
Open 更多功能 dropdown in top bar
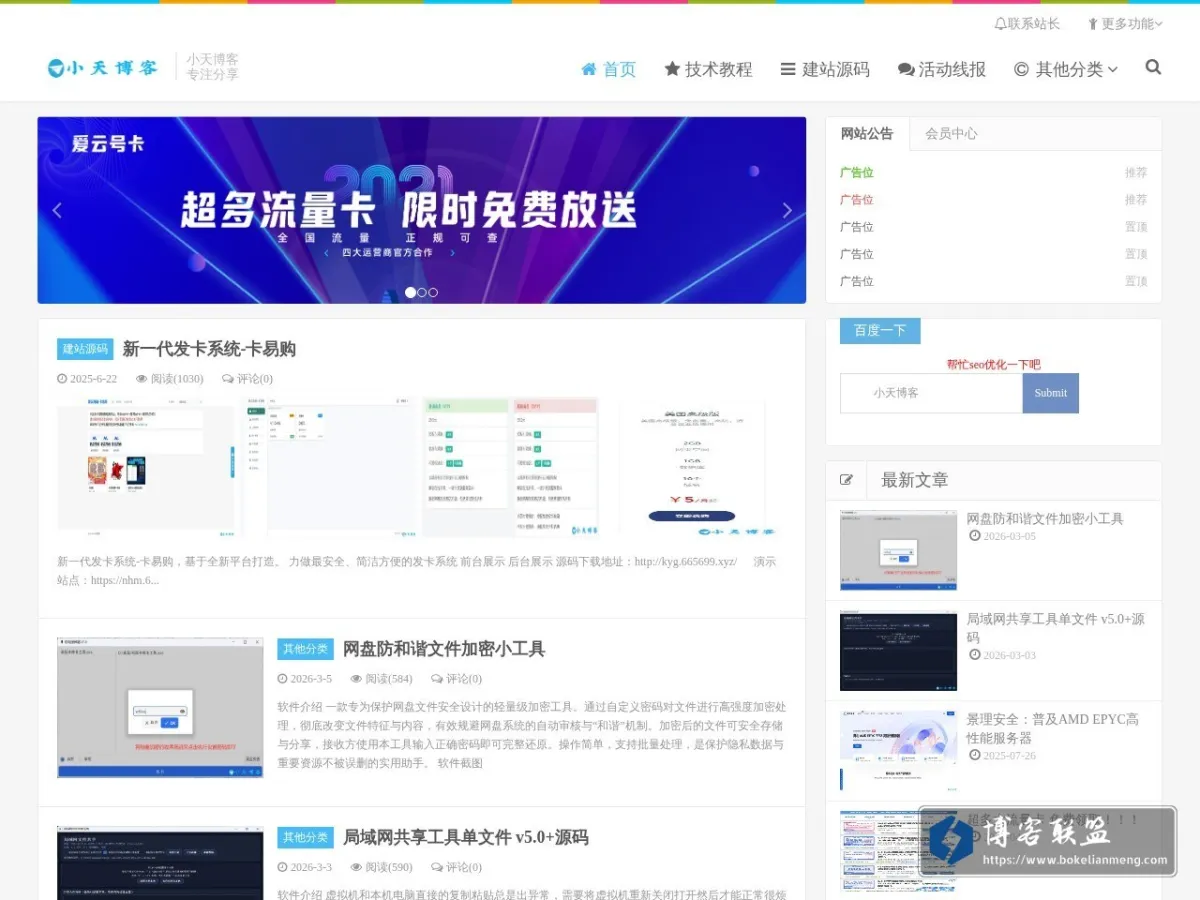[x=1125, y=24]
